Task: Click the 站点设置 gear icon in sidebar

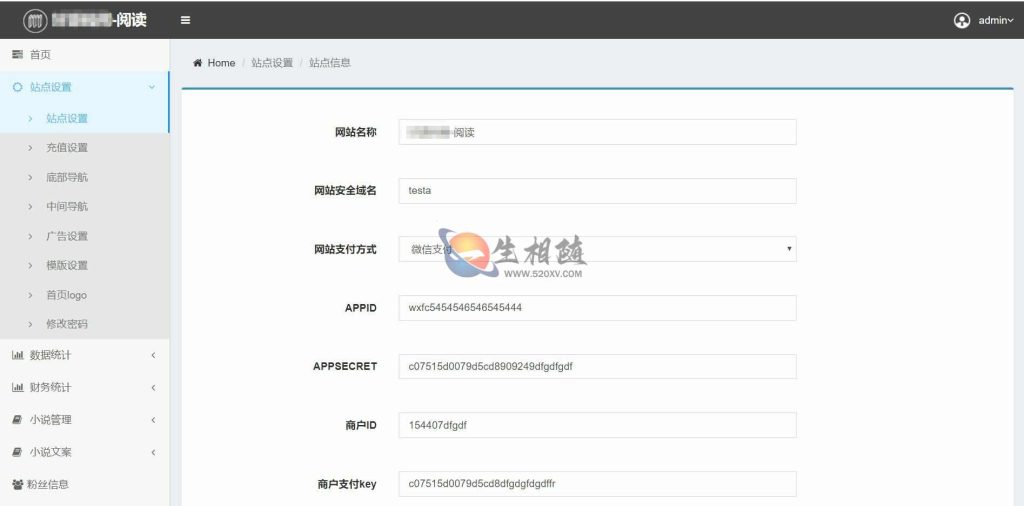Action: (18, 87)
